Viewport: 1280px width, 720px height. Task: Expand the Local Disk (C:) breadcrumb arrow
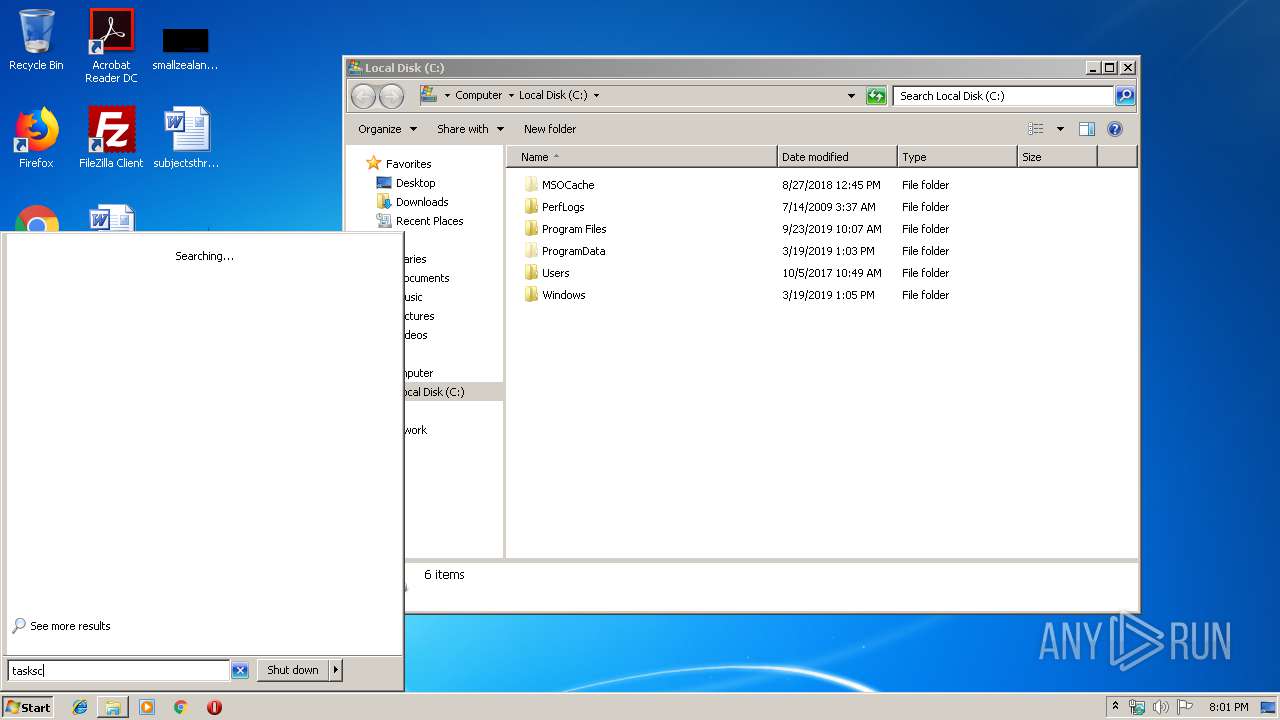click(597, 96)
